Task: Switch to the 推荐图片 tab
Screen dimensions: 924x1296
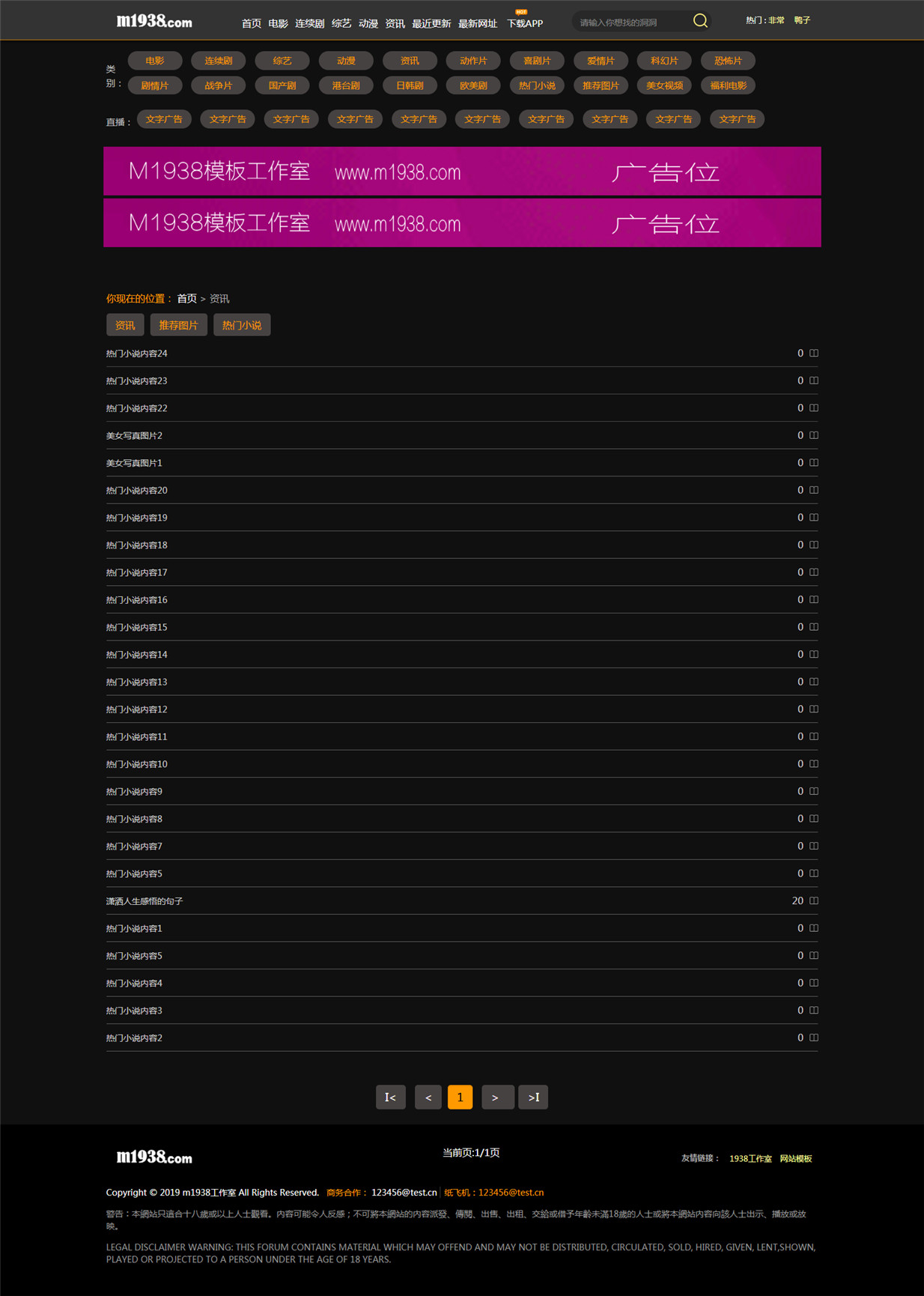Action: click(x=178, y=325)
